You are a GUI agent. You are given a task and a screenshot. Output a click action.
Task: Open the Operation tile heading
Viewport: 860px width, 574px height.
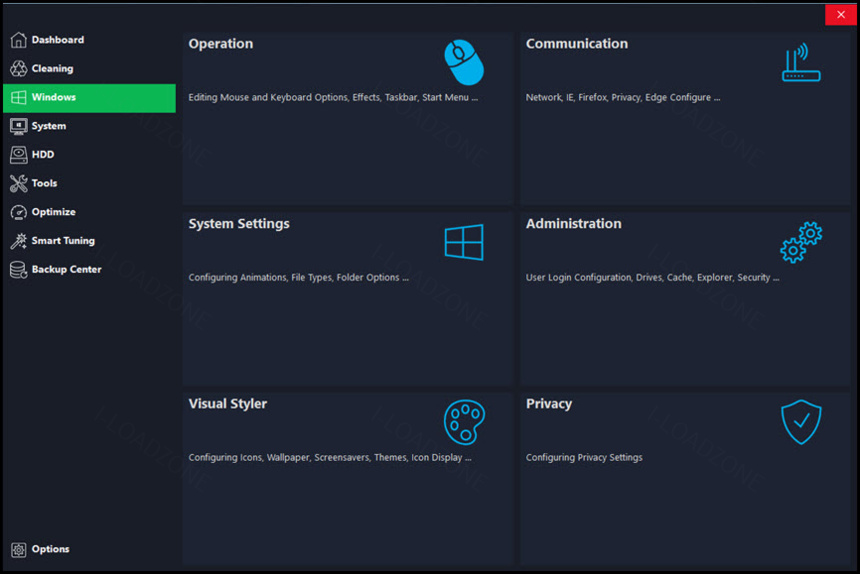coord(221,44)
